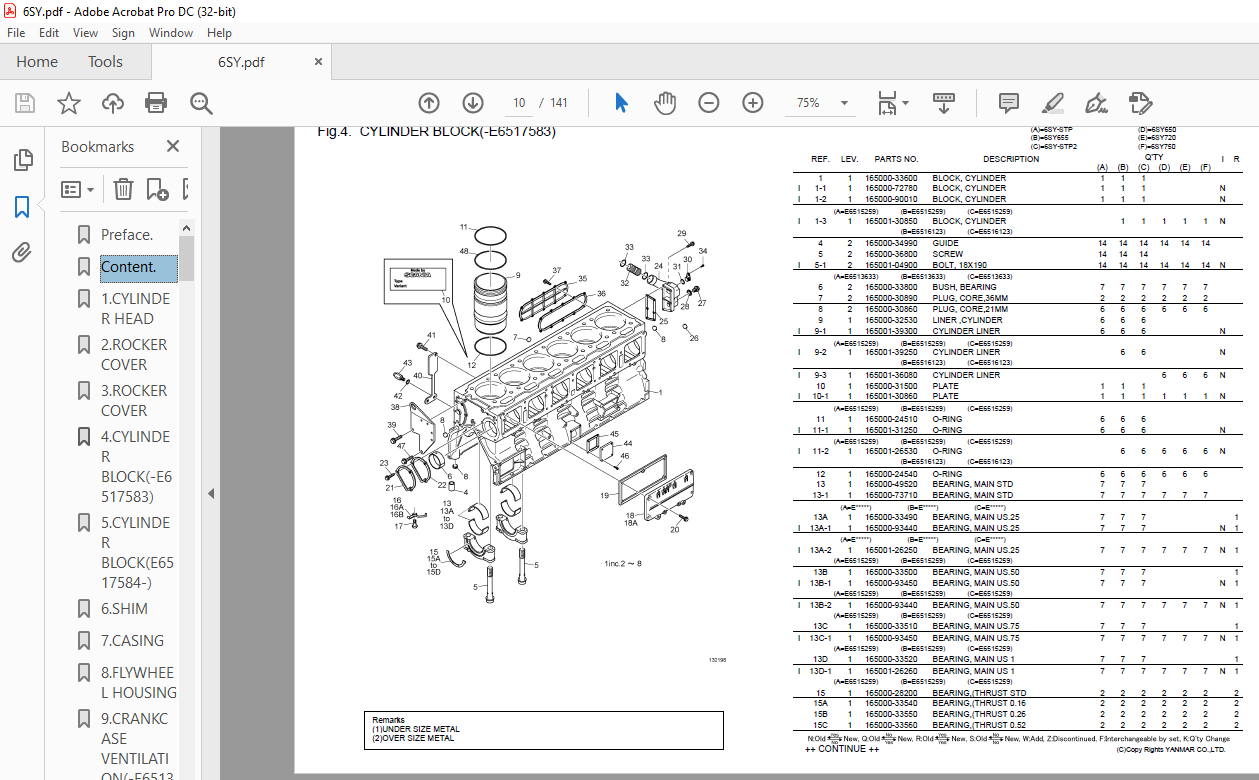Activate the hand pan tool
Image resolution: width=1259 pixels, height=780 pixels.
(x=665, y=103)
